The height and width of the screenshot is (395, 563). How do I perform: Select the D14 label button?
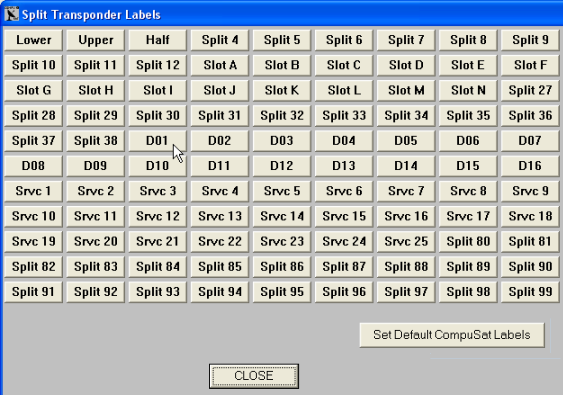pyautogui.click(x=406, y=166)
